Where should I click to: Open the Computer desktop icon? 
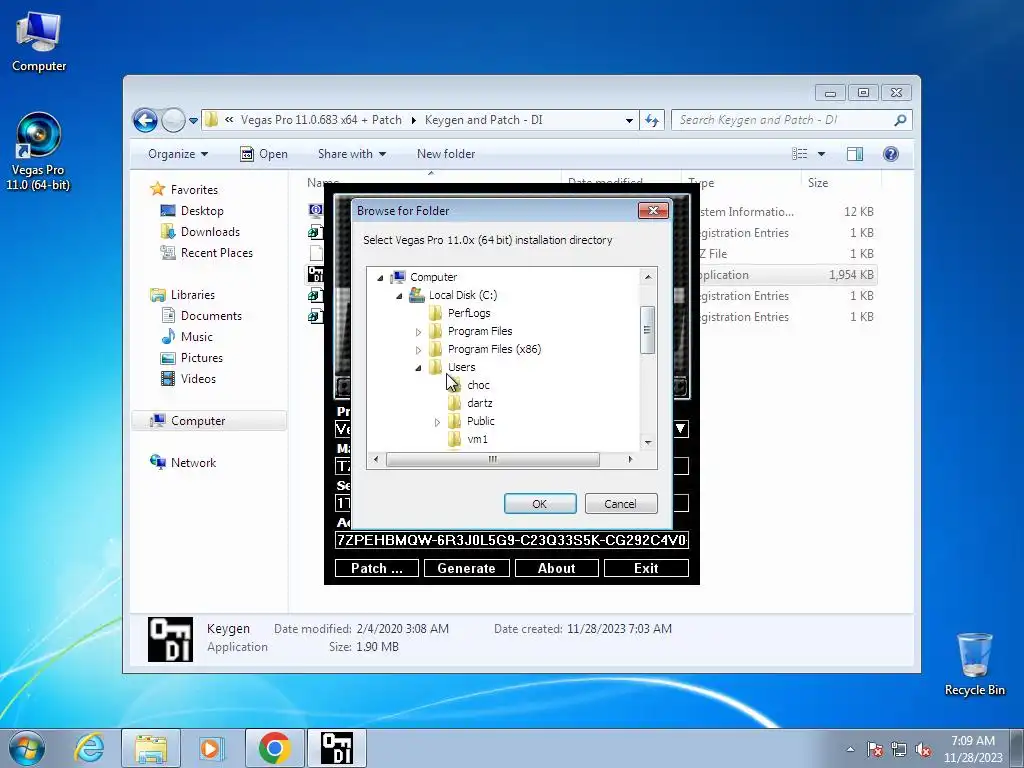point(39,42)
